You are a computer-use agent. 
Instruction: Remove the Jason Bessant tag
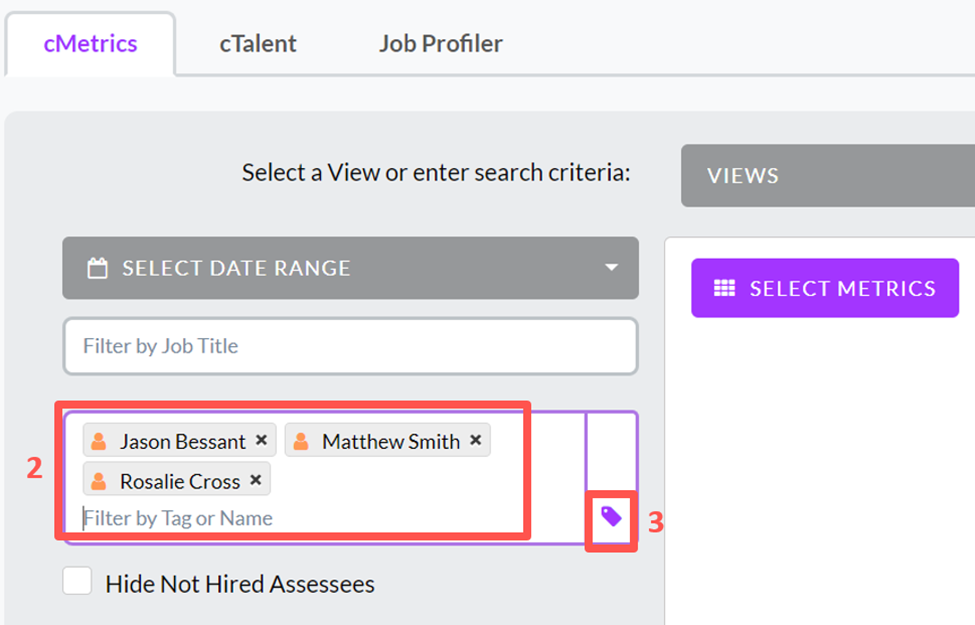261,440
